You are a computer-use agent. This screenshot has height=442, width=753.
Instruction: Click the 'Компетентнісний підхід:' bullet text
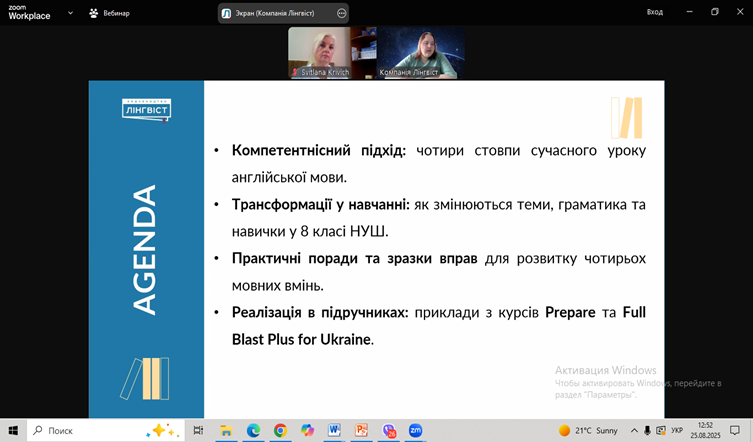319,150
